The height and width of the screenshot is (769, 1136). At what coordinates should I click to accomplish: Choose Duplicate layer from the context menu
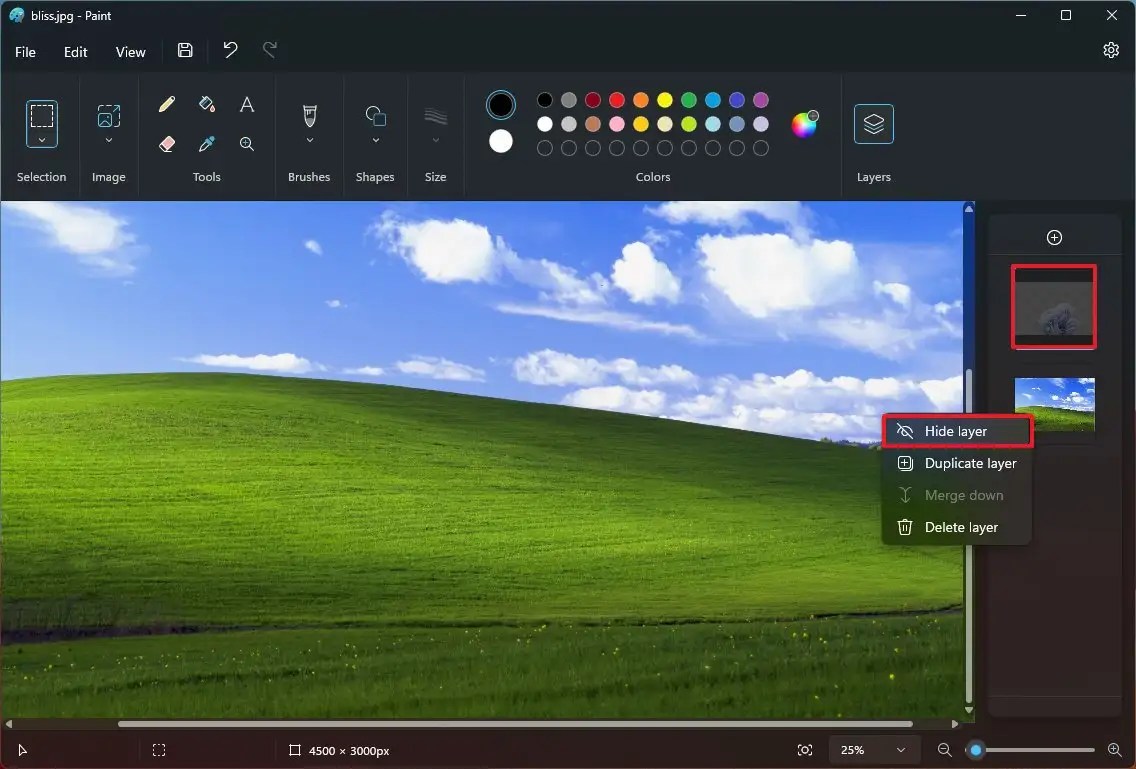point(956,463)
